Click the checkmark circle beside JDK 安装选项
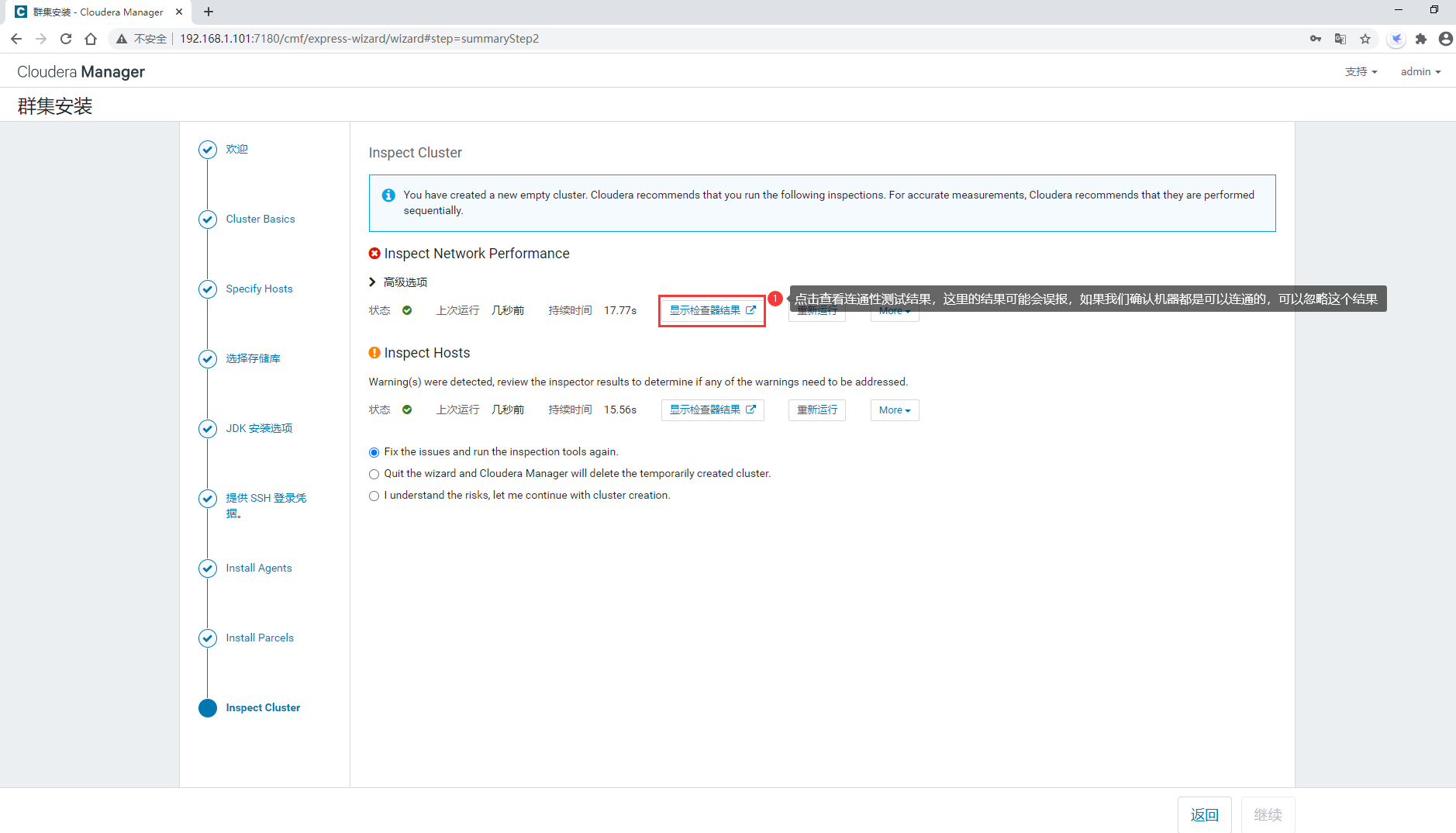 (208, 428)
